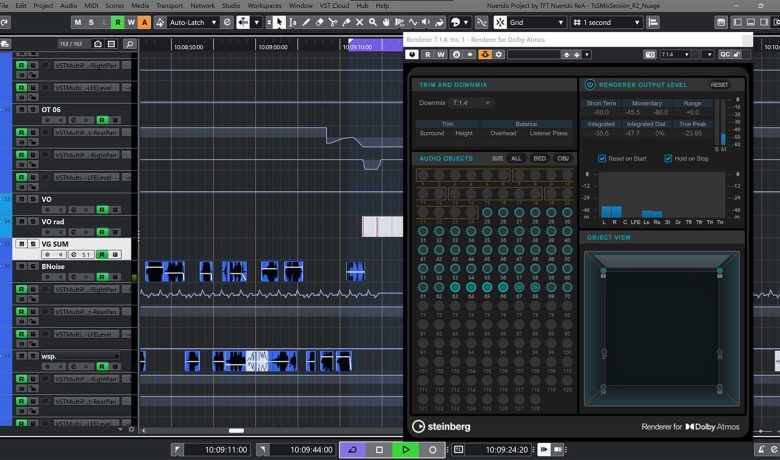Image resolution: width=780 pixels, height=460 pixels.
Task: Click the transport Record button
Action: (432, 450)
